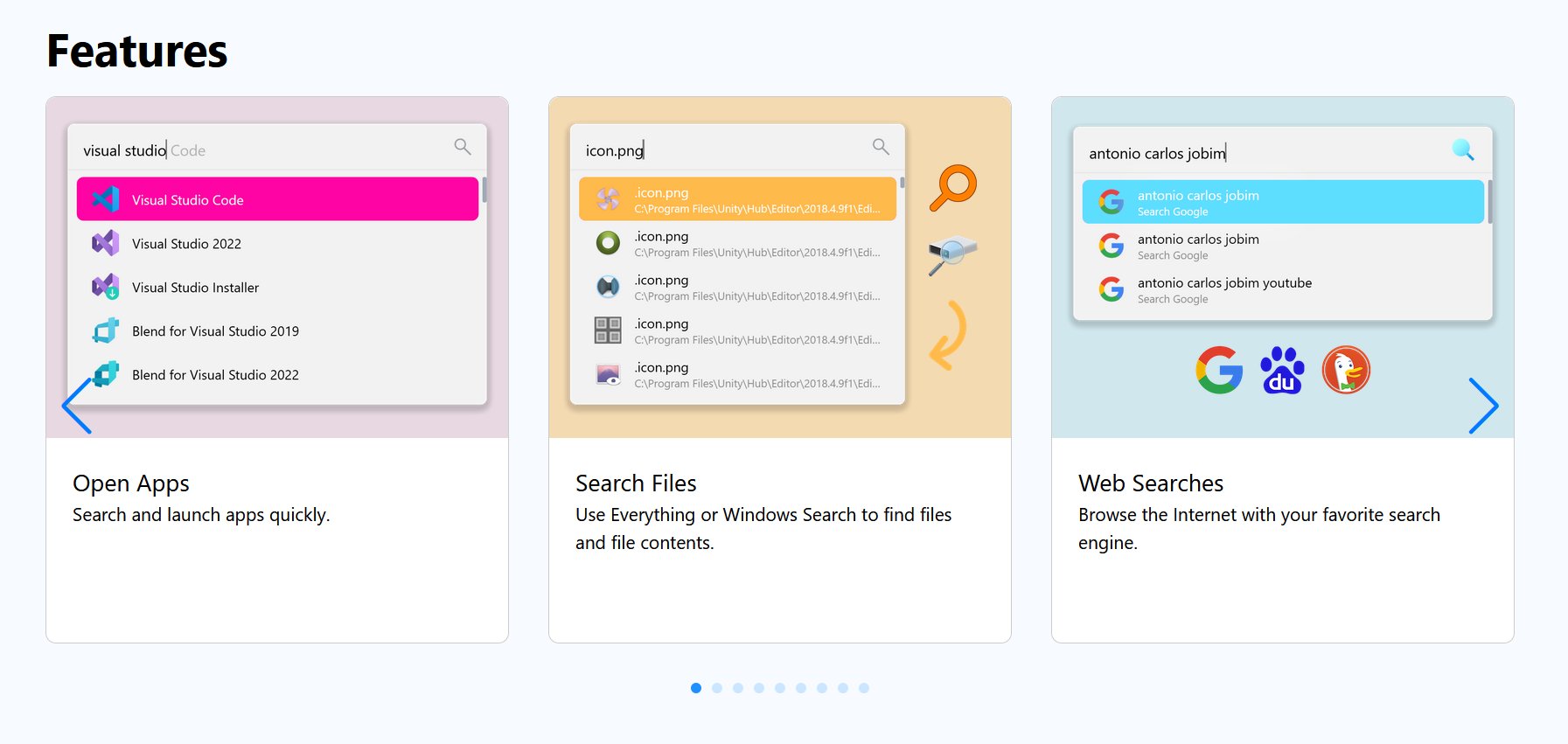Click the Visual Studio Code logo icon
This screenshot has height=744, width=1568.
click(106, 199)
